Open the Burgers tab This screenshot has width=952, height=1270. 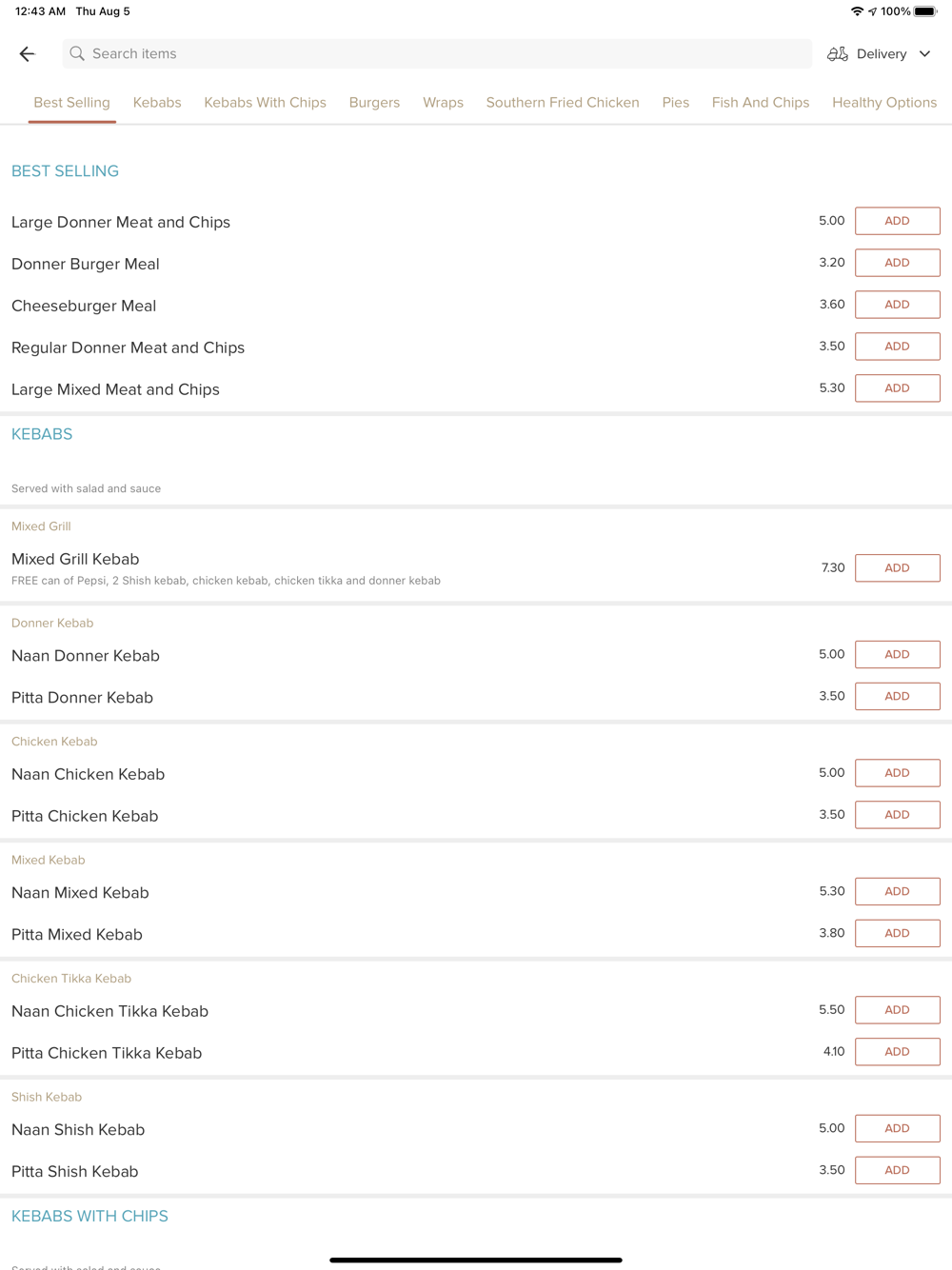point(374,103)
